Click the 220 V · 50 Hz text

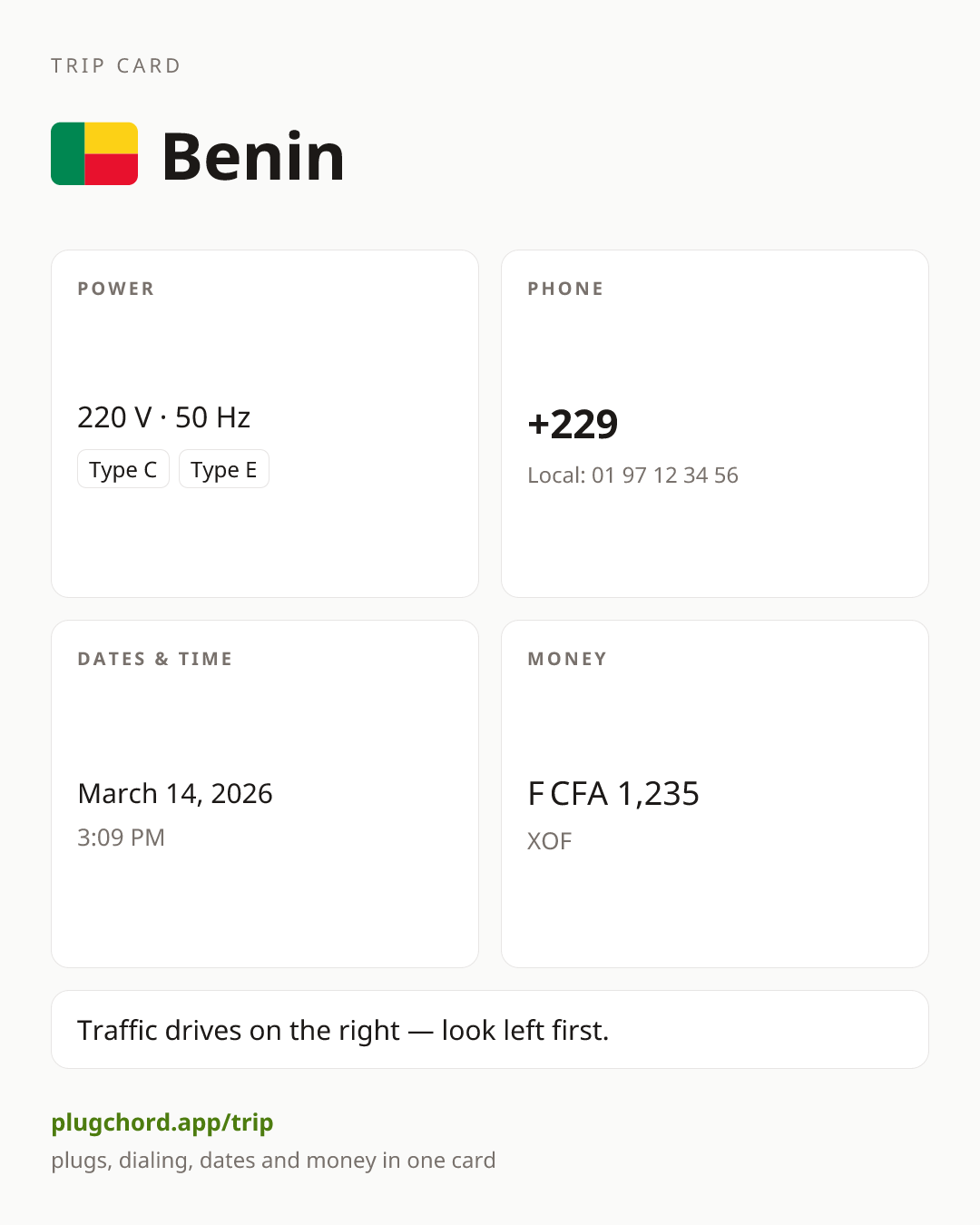(164, 417)
